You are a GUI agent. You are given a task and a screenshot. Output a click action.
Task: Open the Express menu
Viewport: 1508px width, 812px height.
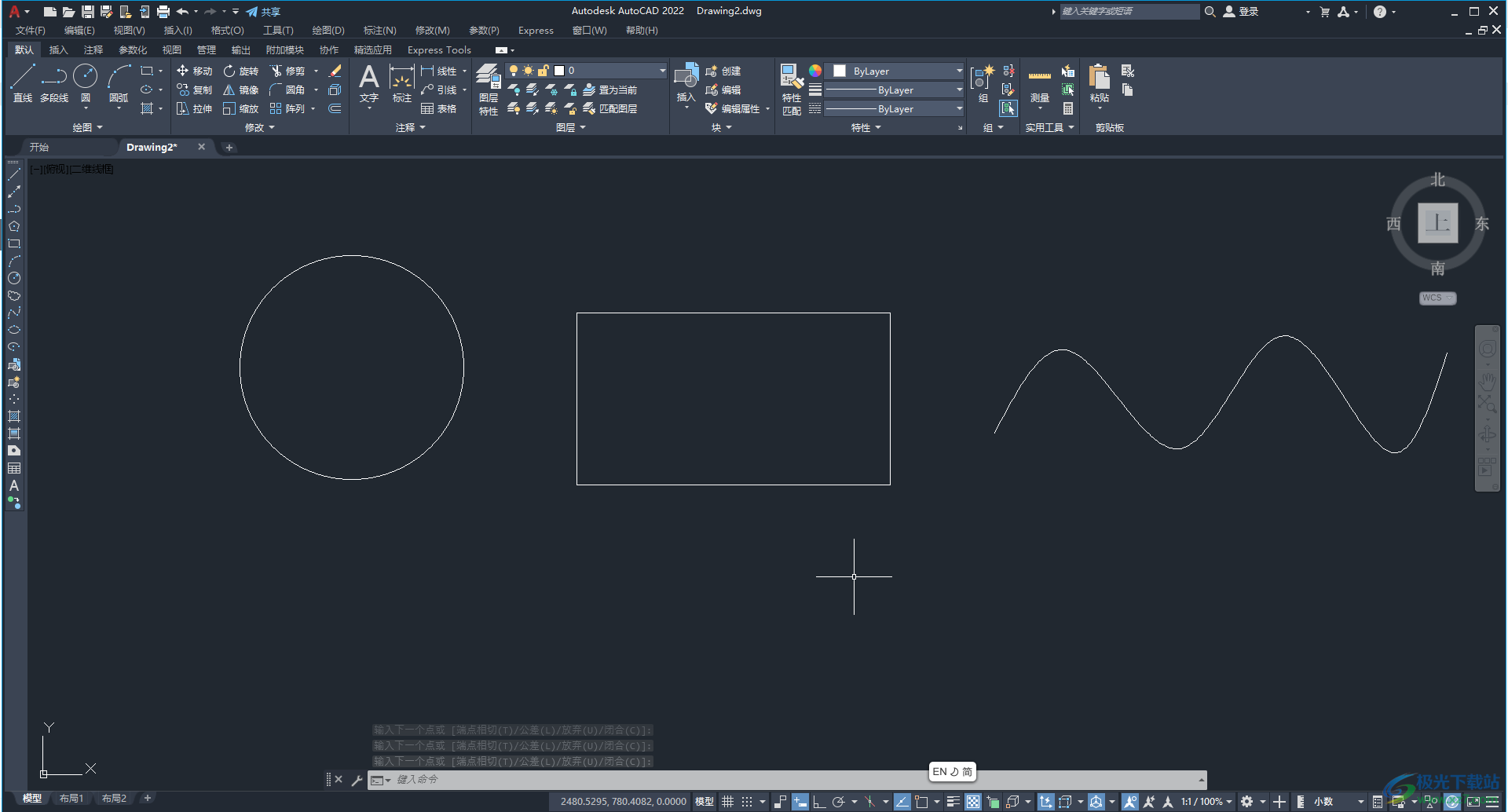pos(536,31)
